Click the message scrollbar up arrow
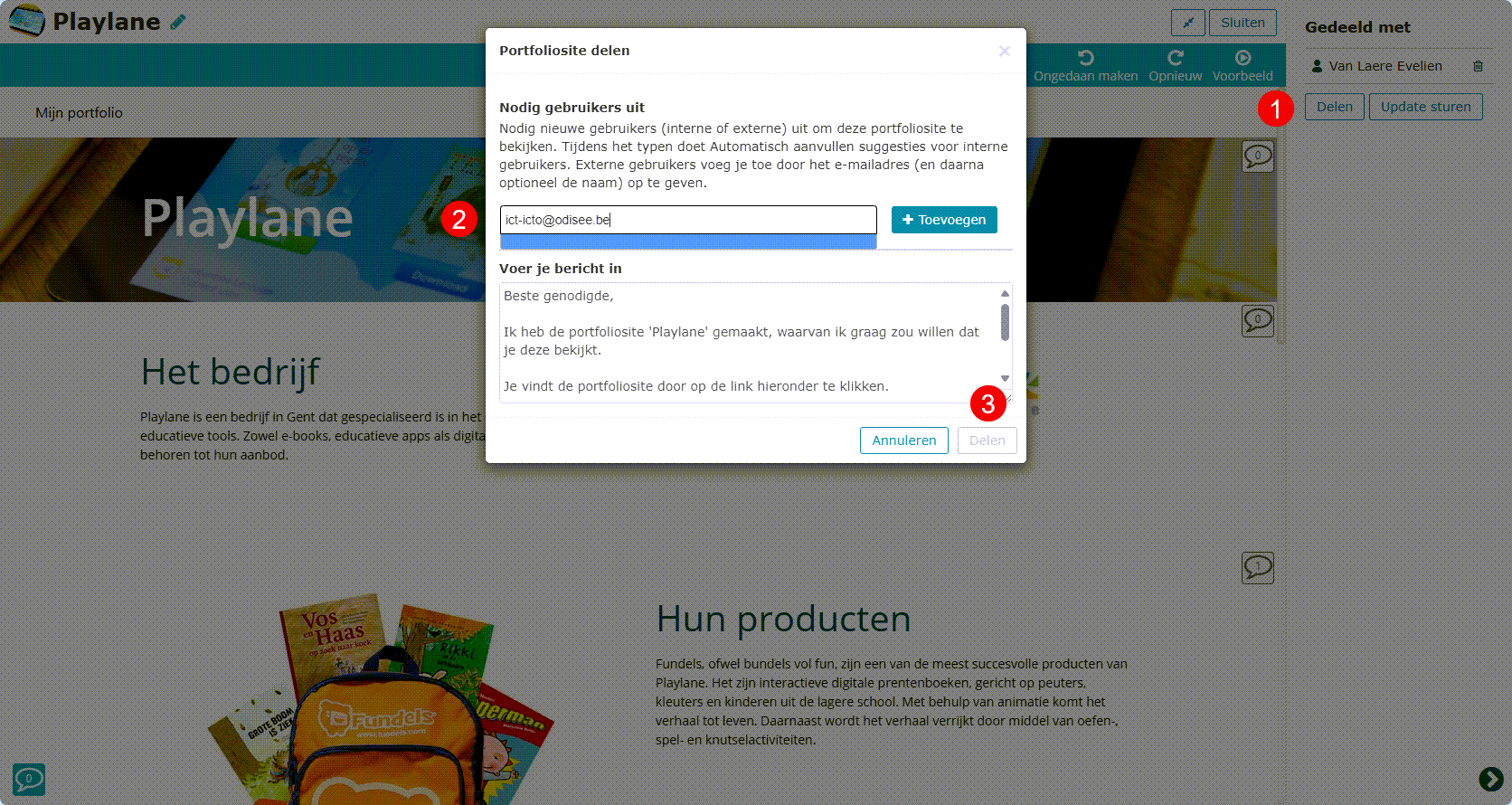1512x805 pixels. tap(1005, 293)
